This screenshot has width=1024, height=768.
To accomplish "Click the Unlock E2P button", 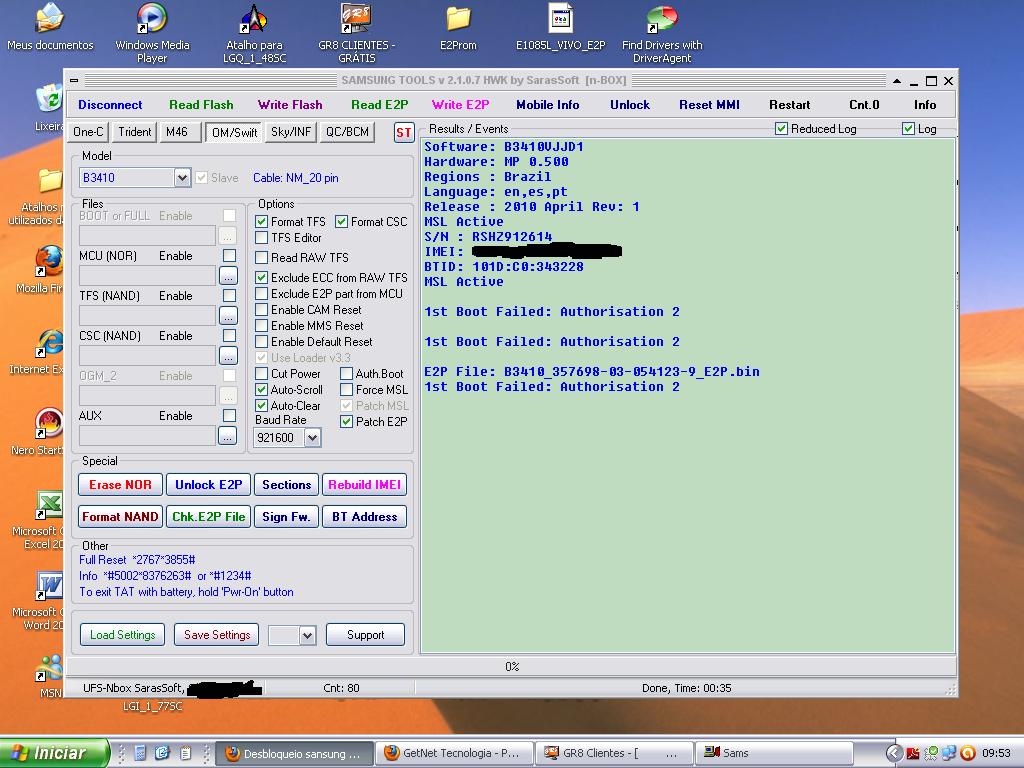I will click(x=208, y=485).
